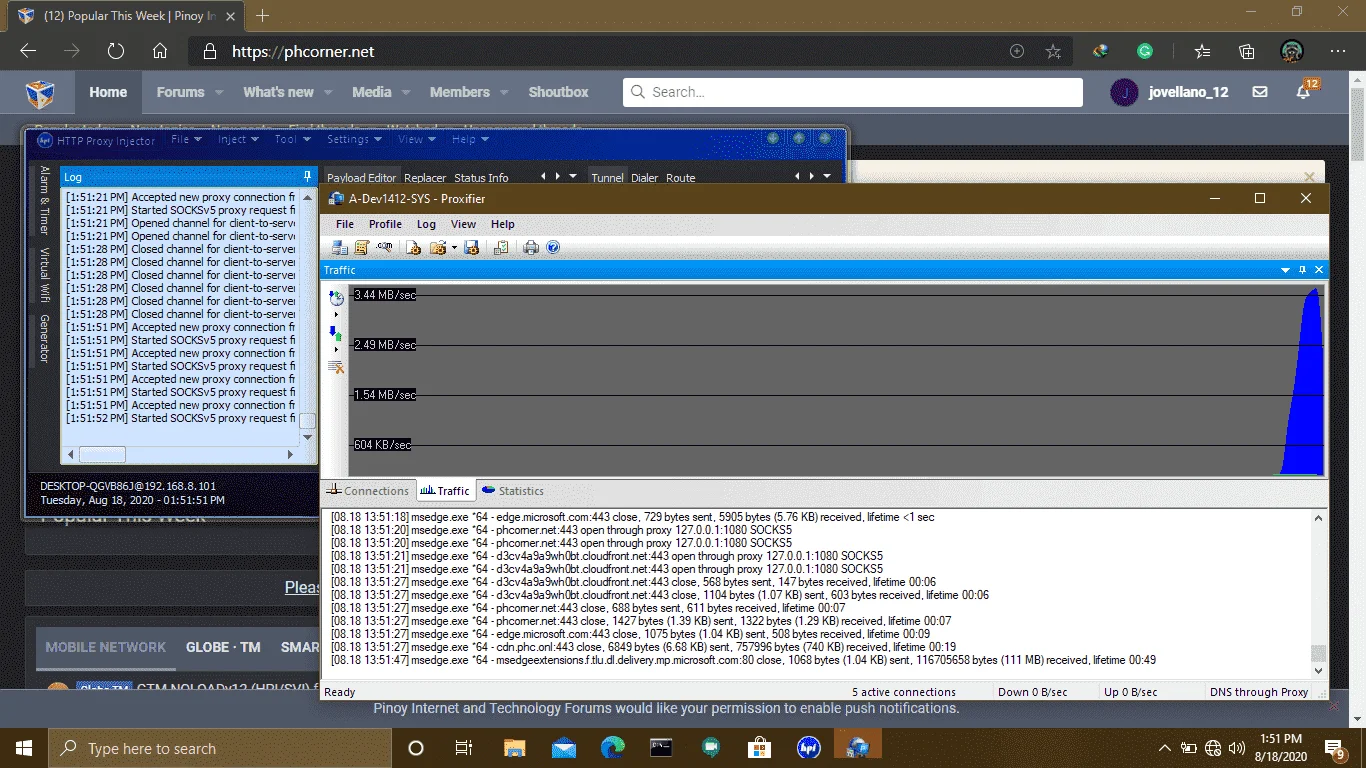Click the clear traffic graph icon

point(336,367)
